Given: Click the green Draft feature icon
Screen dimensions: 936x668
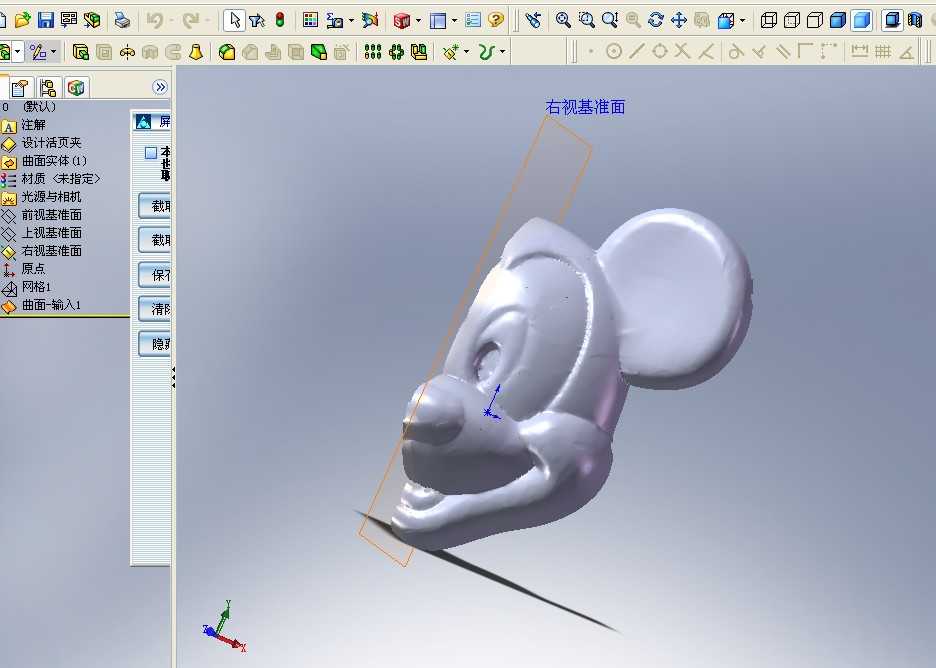Looking at the screenshot, I should (319, 52).
